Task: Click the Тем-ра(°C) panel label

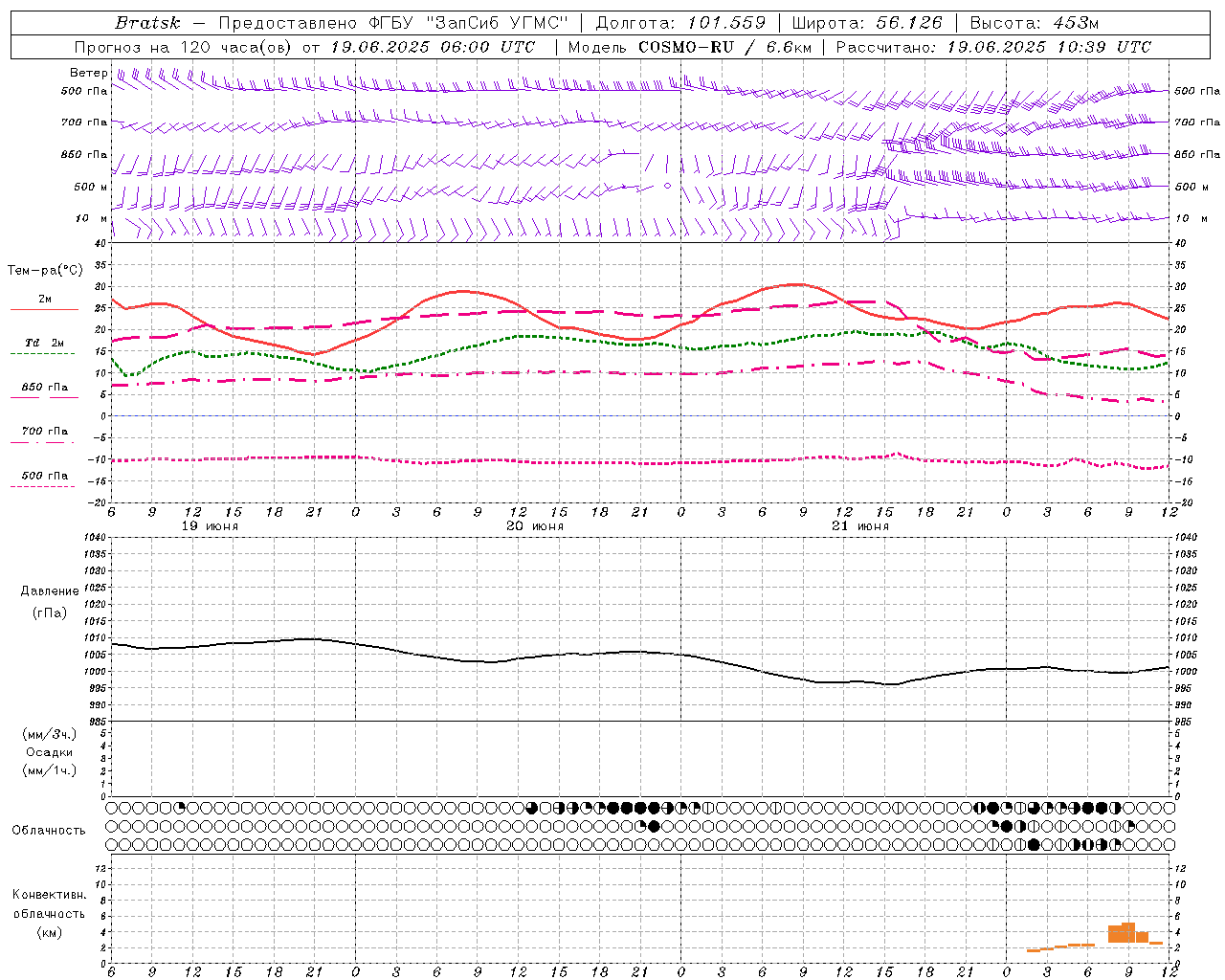Action: [45, 271]
